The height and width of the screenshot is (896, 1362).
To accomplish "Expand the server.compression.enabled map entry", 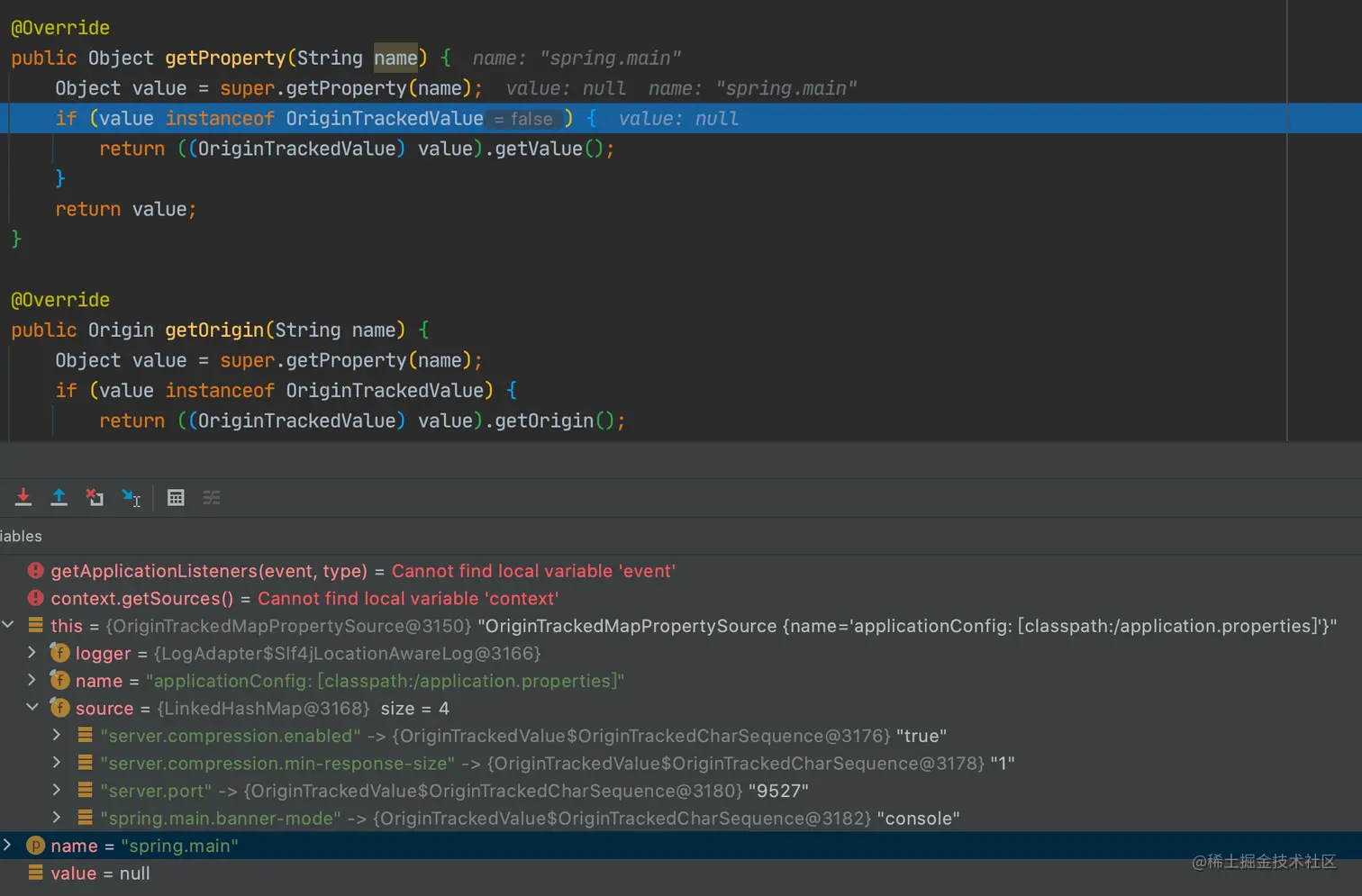I will coord(57,735).
